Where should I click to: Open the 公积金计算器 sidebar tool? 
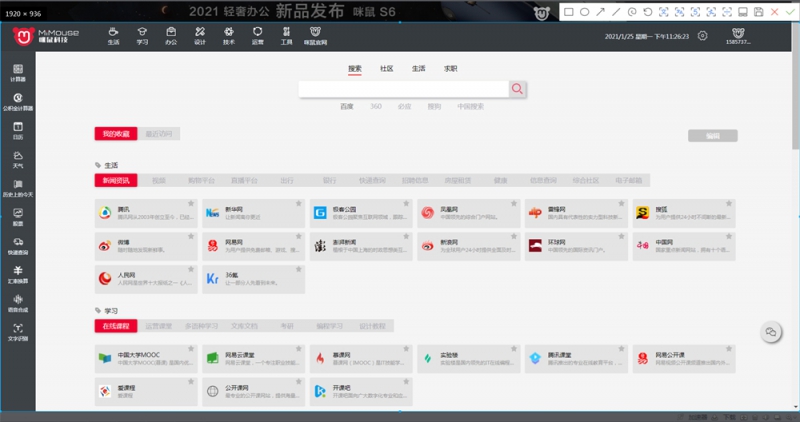point(18,102)
